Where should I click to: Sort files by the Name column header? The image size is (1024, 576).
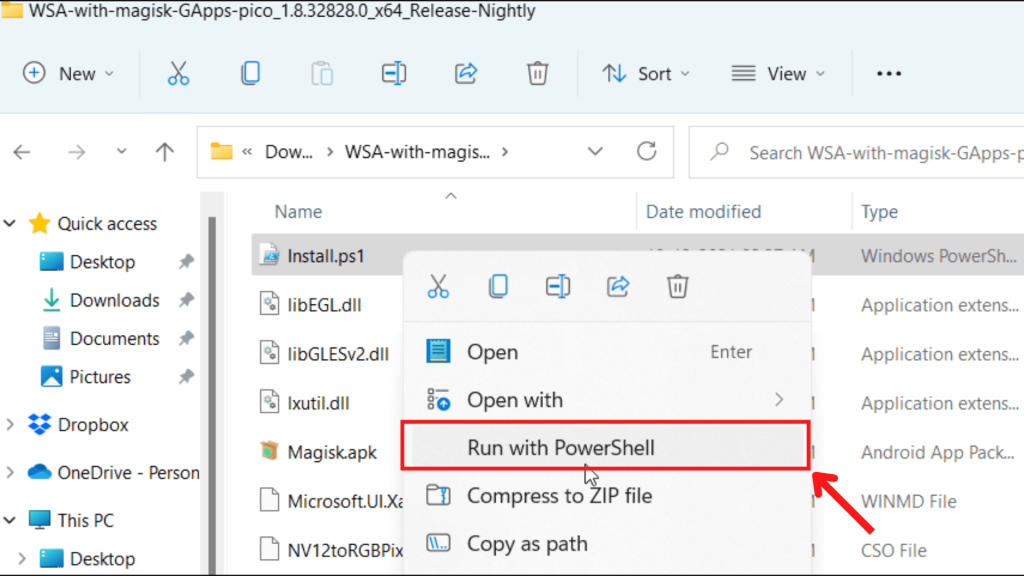pyautogui.click(x=298, y=212)
